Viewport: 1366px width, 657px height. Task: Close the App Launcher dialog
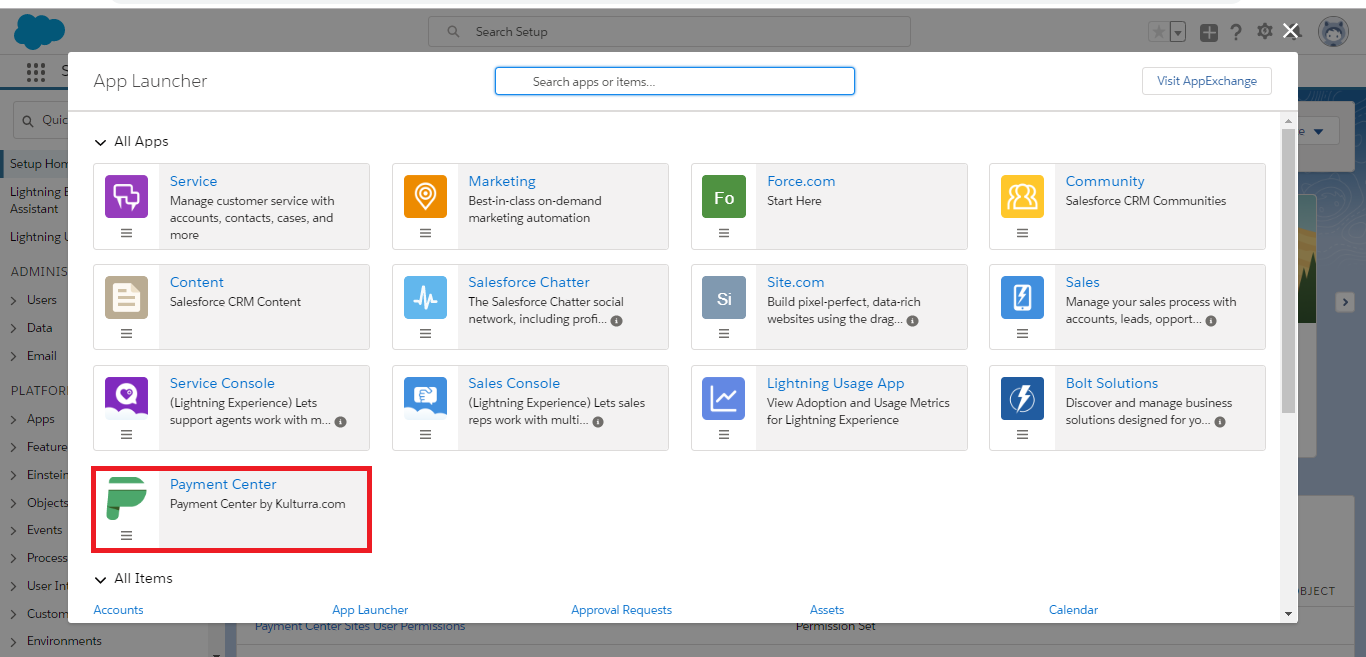pyautogui.click(x=1291, y=31)
